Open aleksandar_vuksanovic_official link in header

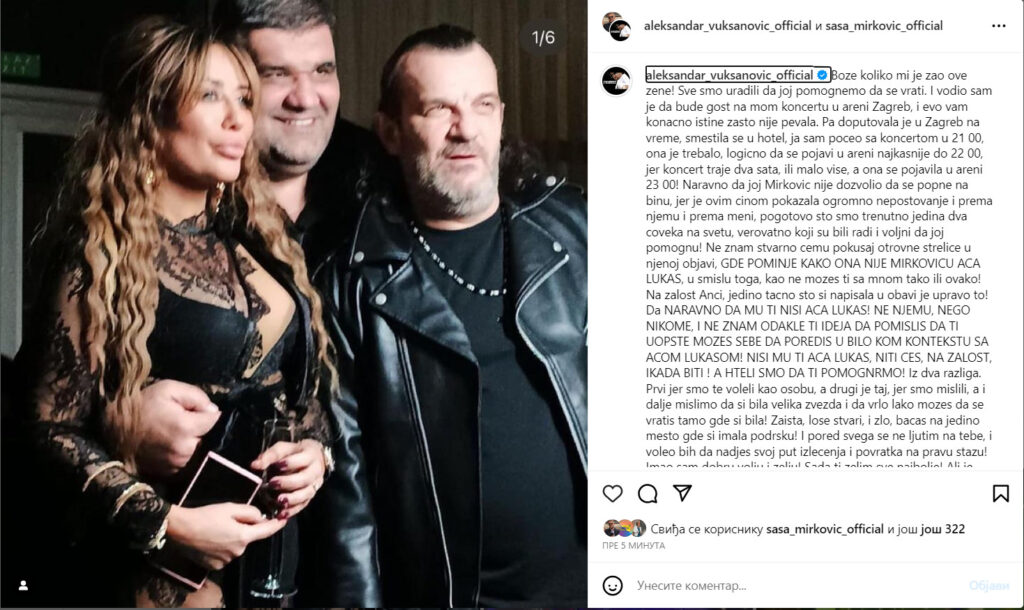pyautogui.click(x=728, y=26)
